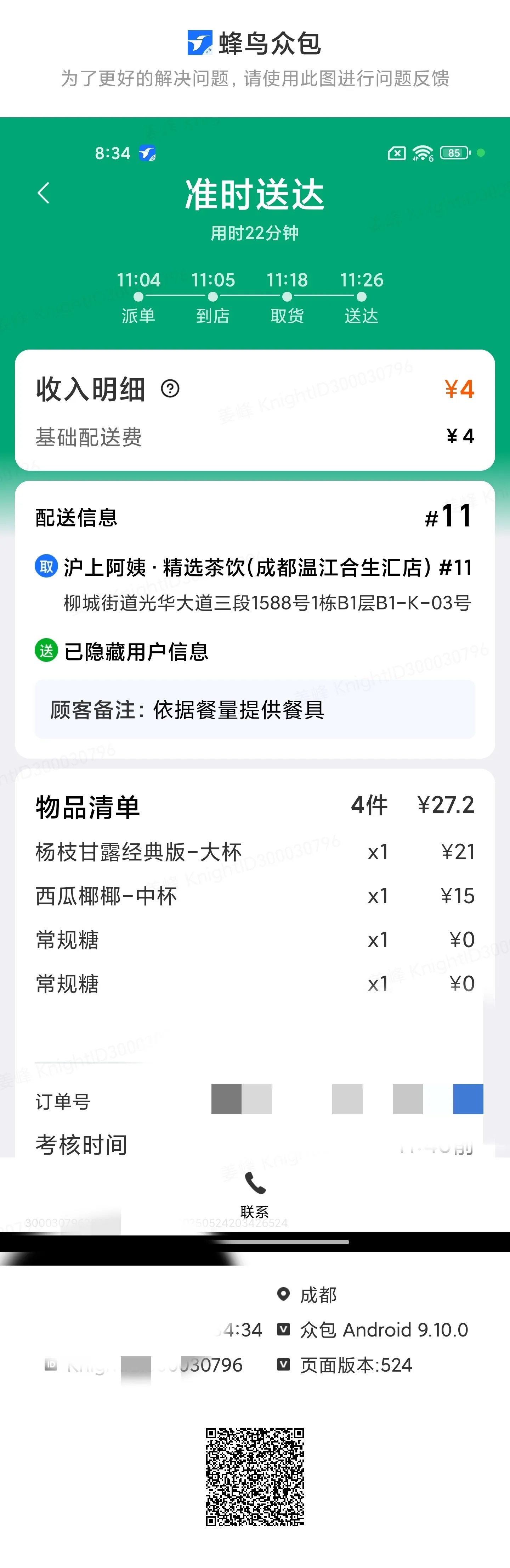Tap the store address 柳城街道光华大道三段
The width and height of the screenshot is (510, 1568).
tap(267, 603)
